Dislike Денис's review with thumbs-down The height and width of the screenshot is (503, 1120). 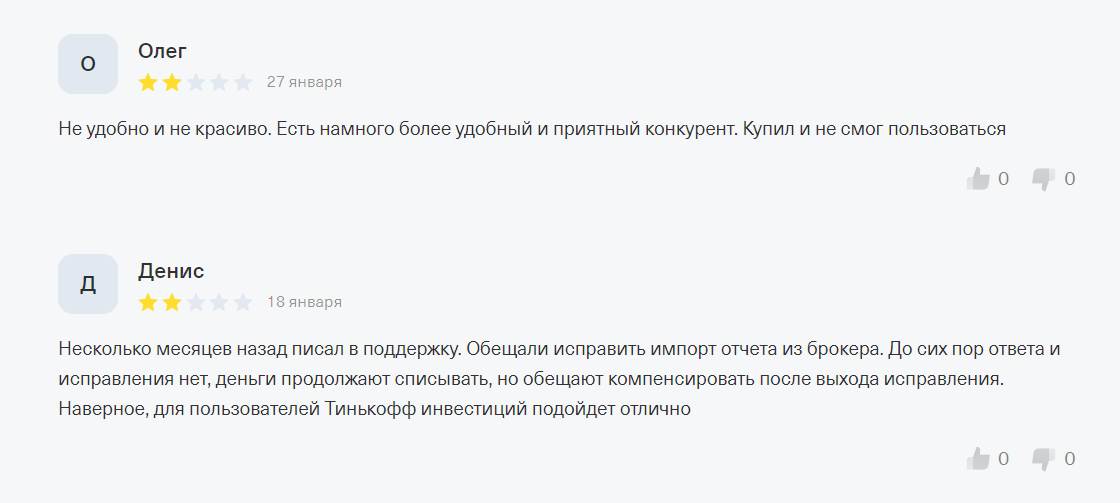click(1043, 459)
